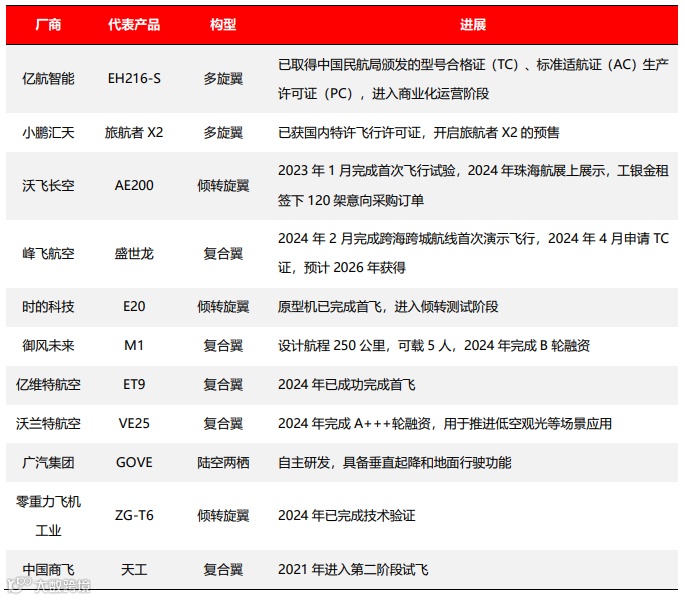Click progress text about 2024年珠海航展
Image resolution: width=685 pixels, height=600 pixels.
(x=473, y=185)
